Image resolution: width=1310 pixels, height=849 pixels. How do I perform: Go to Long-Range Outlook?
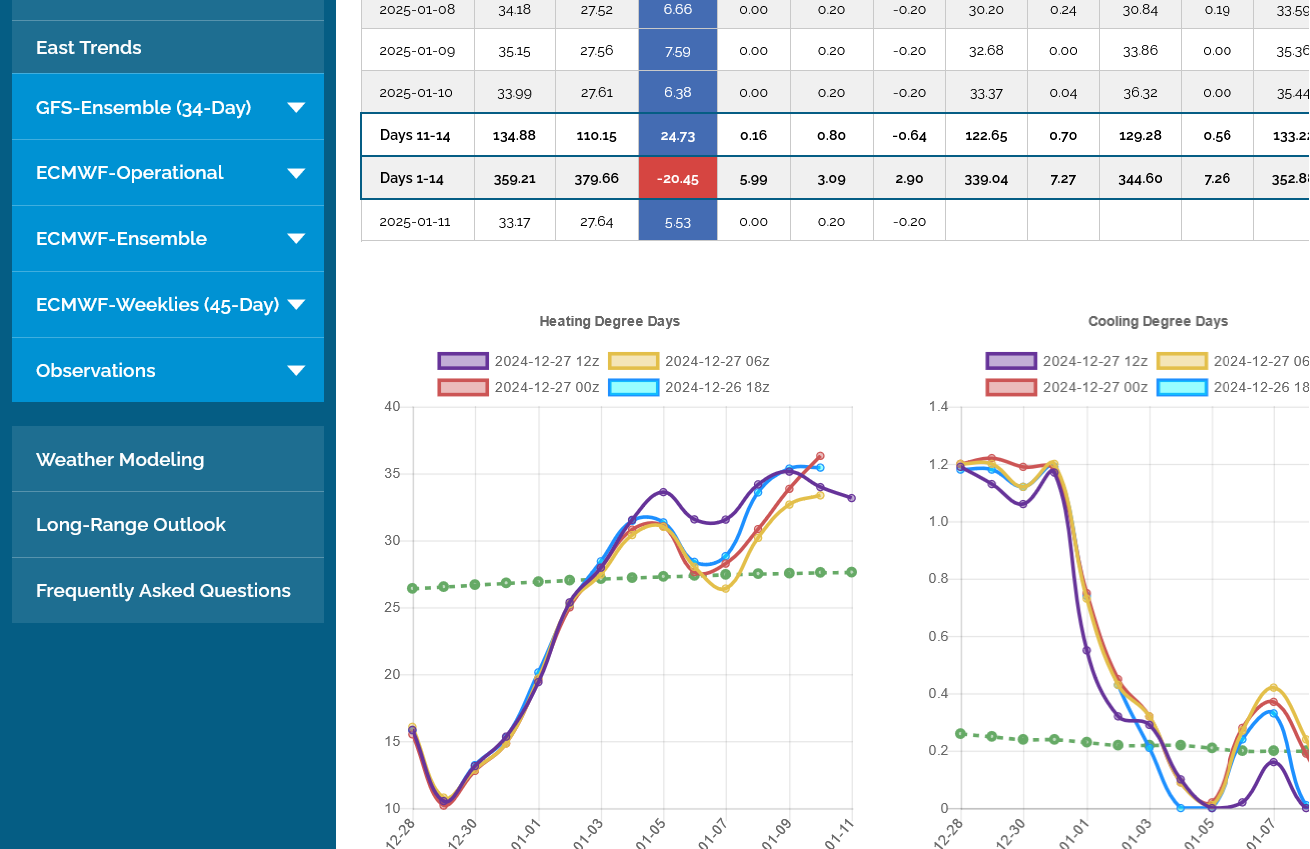[x=131, y=525]
